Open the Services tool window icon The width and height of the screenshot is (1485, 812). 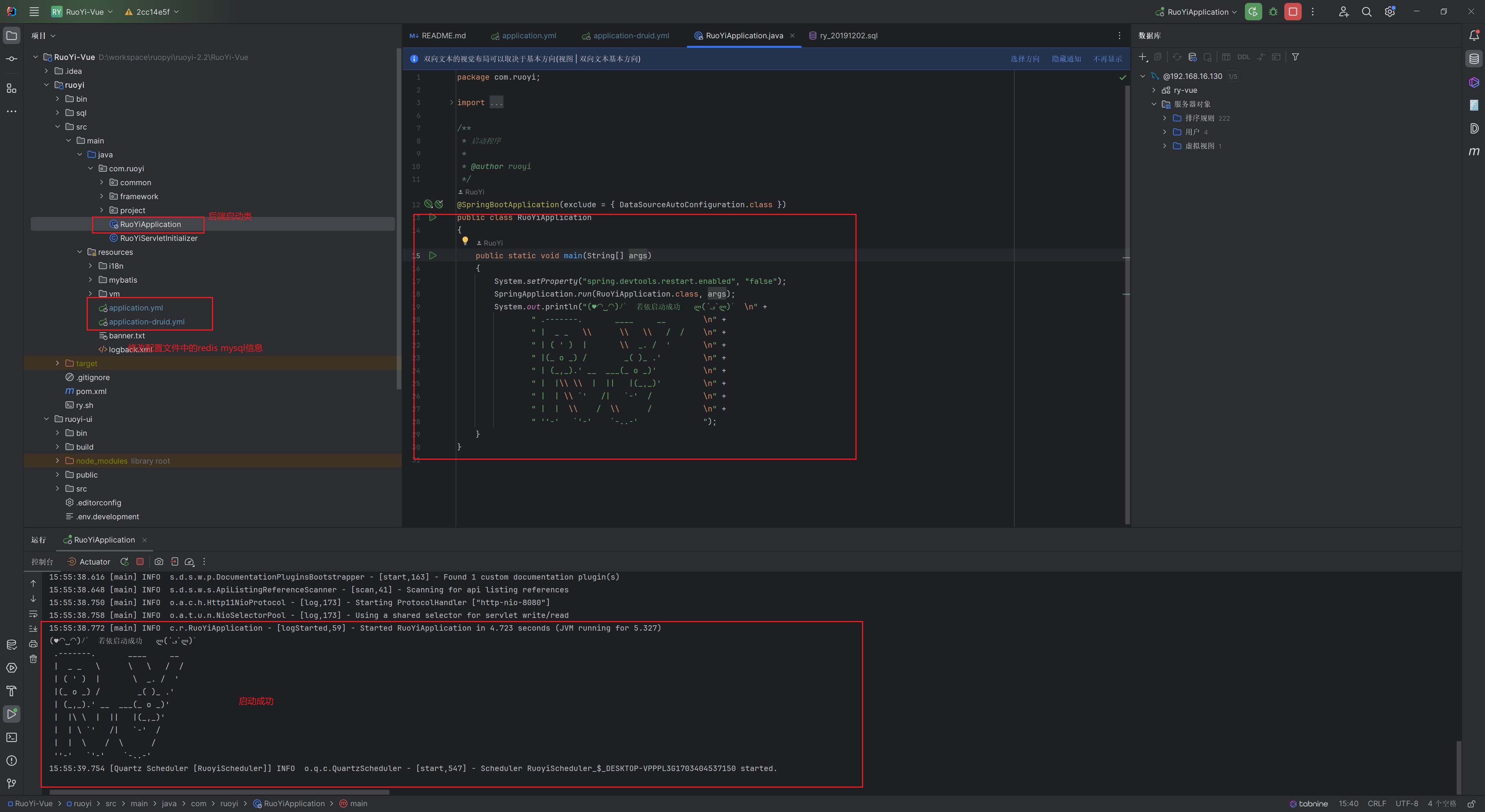(x=12, y=668)
